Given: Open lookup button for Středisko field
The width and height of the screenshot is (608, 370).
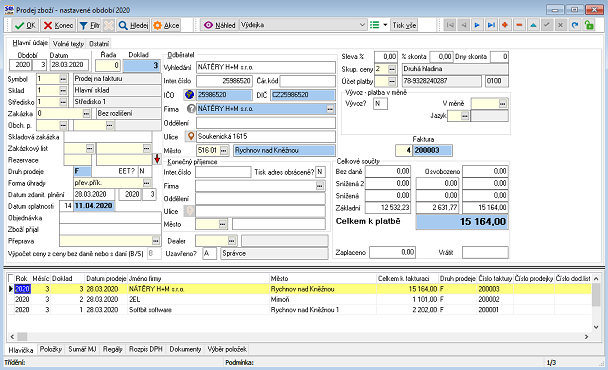Looking at the screenshot, I should coord(63,102).
